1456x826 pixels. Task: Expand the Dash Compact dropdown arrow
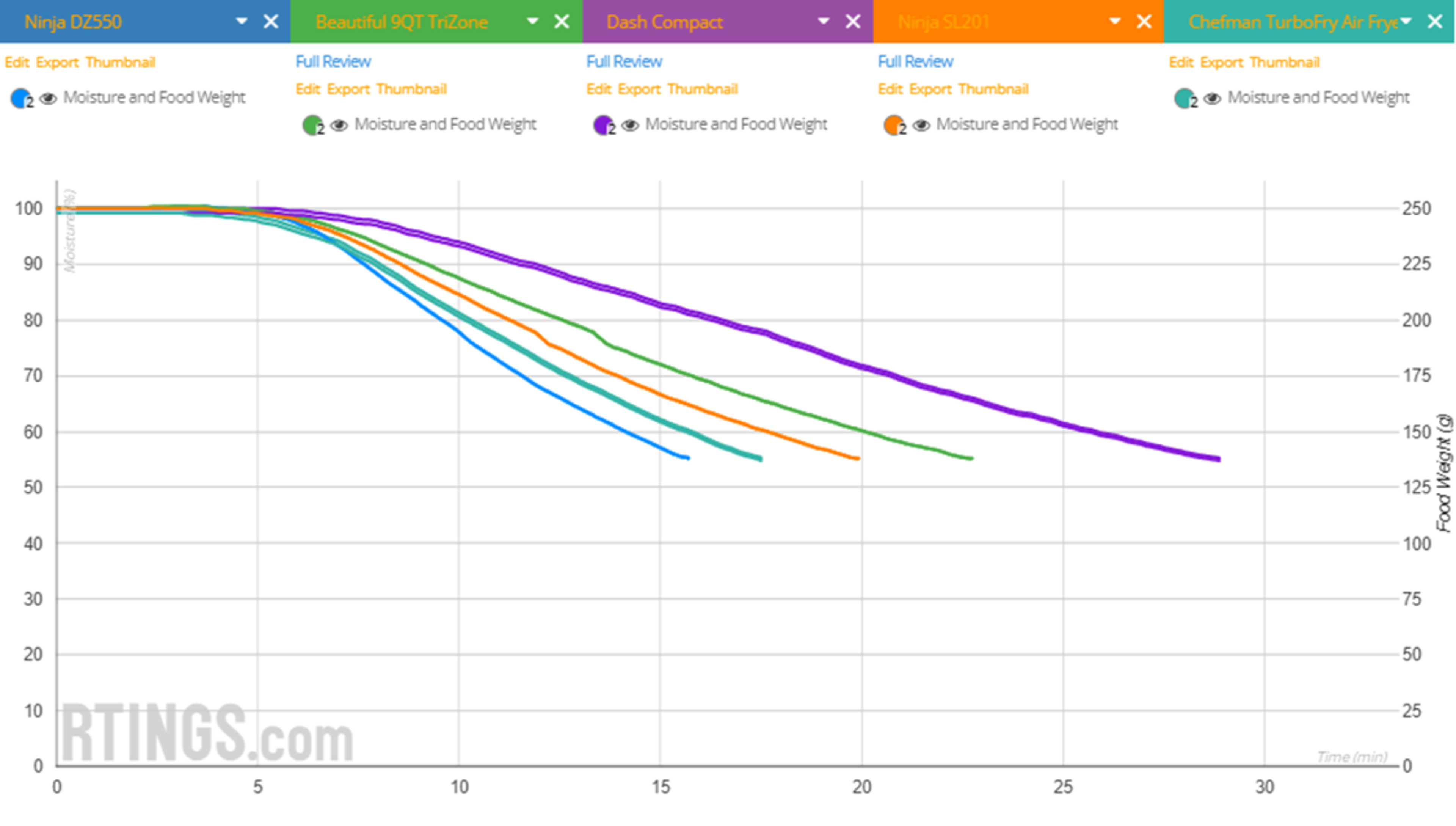pyautogui.click(x=824, y=22)
